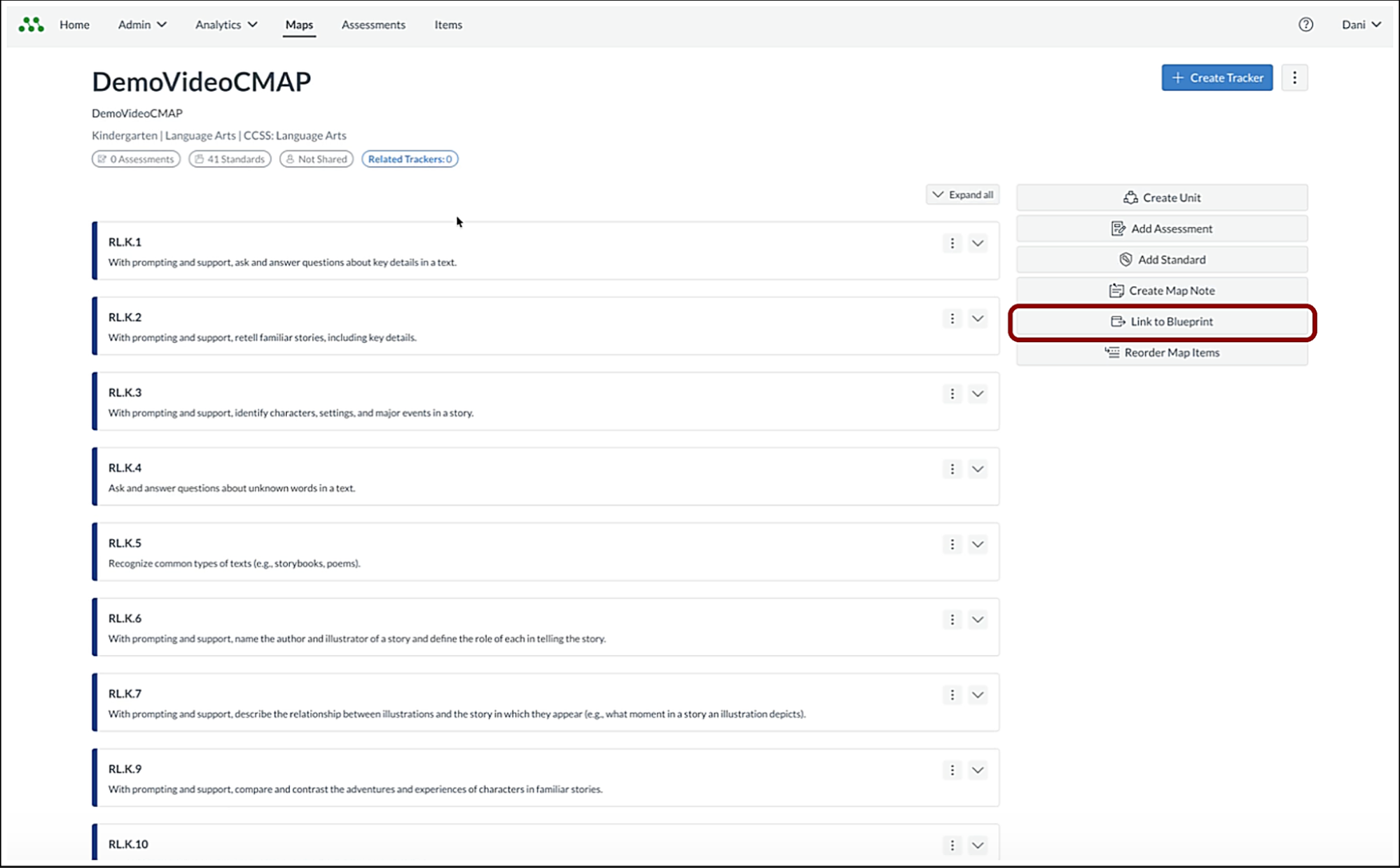Open the Assessments section

pos(373,24)
